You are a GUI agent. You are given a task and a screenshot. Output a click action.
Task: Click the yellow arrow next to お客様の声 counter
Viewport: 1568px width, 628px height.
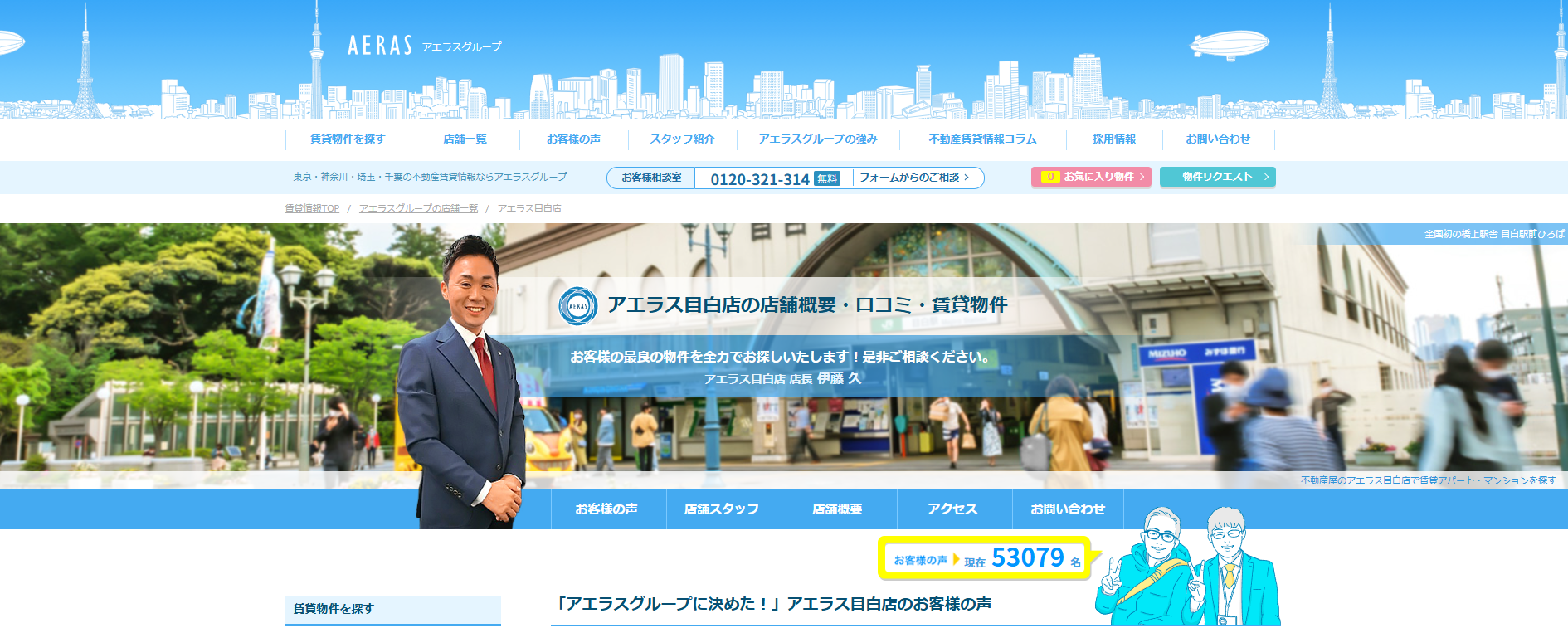(x=956, y=560)
